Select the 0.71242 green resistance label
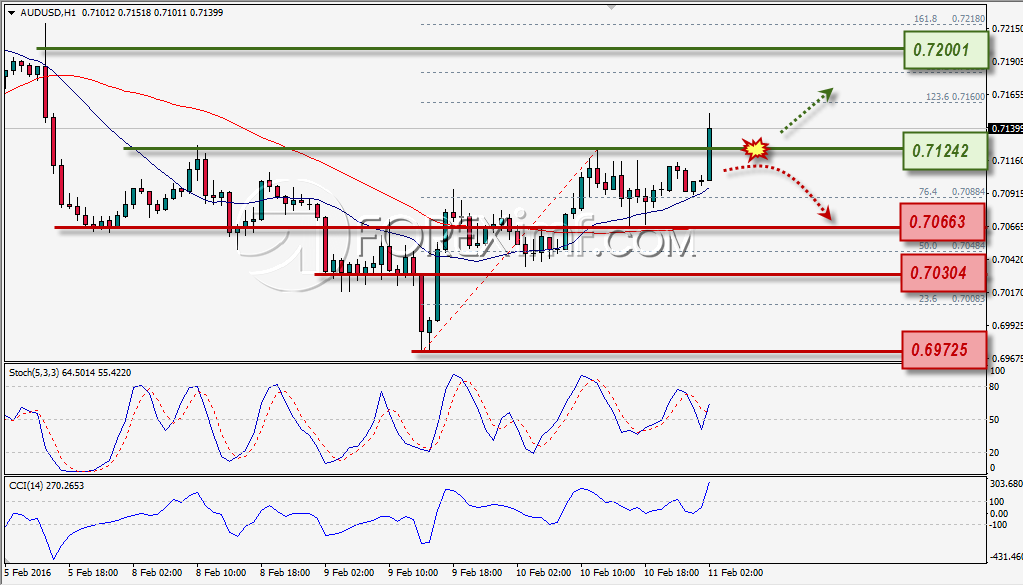This screenshot has width=1023, height=586. [944, 151]
